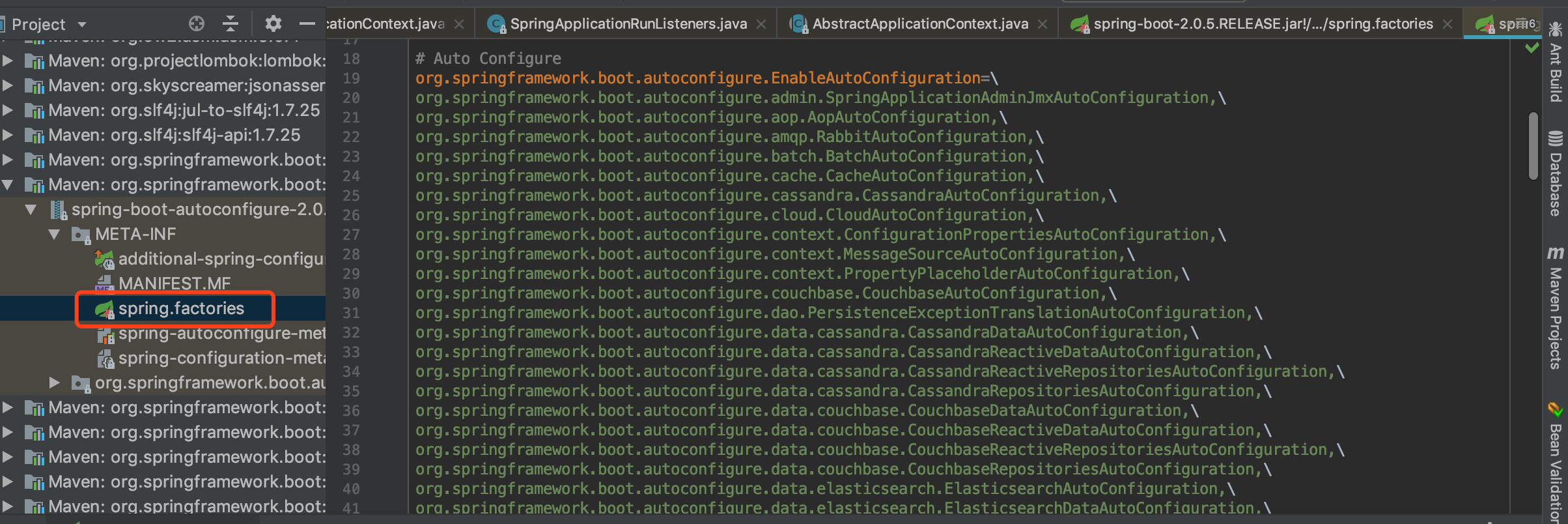This screenshot has height=524, width=1568.
Task: Click the Ant Build ant icon
Action: point(1556,29)
